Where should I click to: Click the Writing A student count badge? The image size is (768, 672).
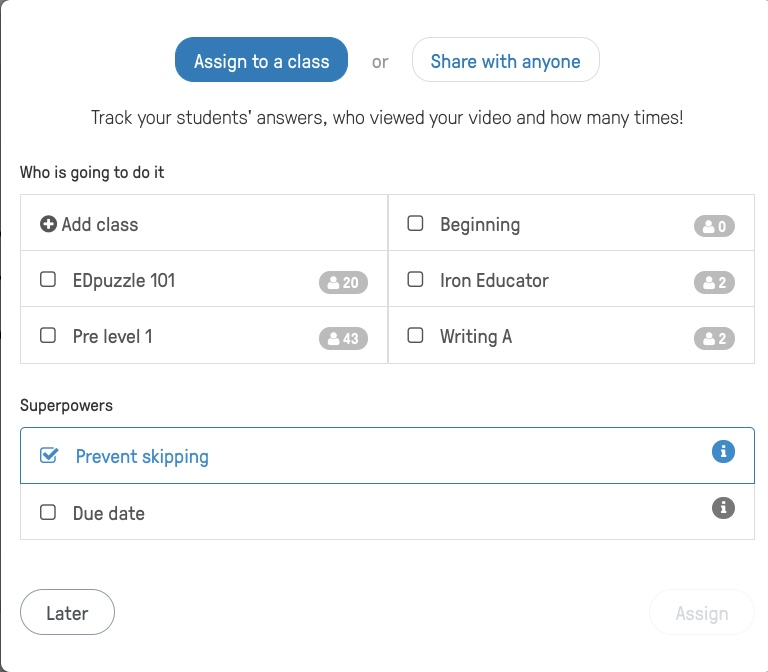(714, 339)
